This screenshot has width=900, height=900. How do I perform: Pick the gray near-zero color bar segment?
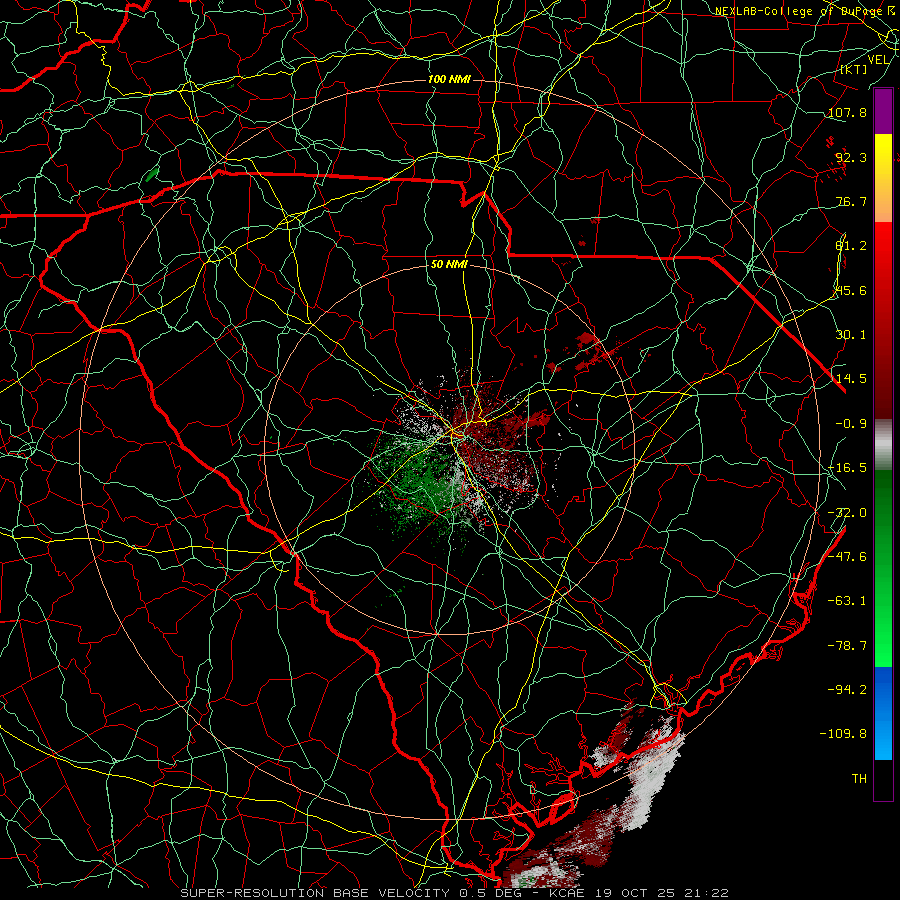click(x=883, y=445)
